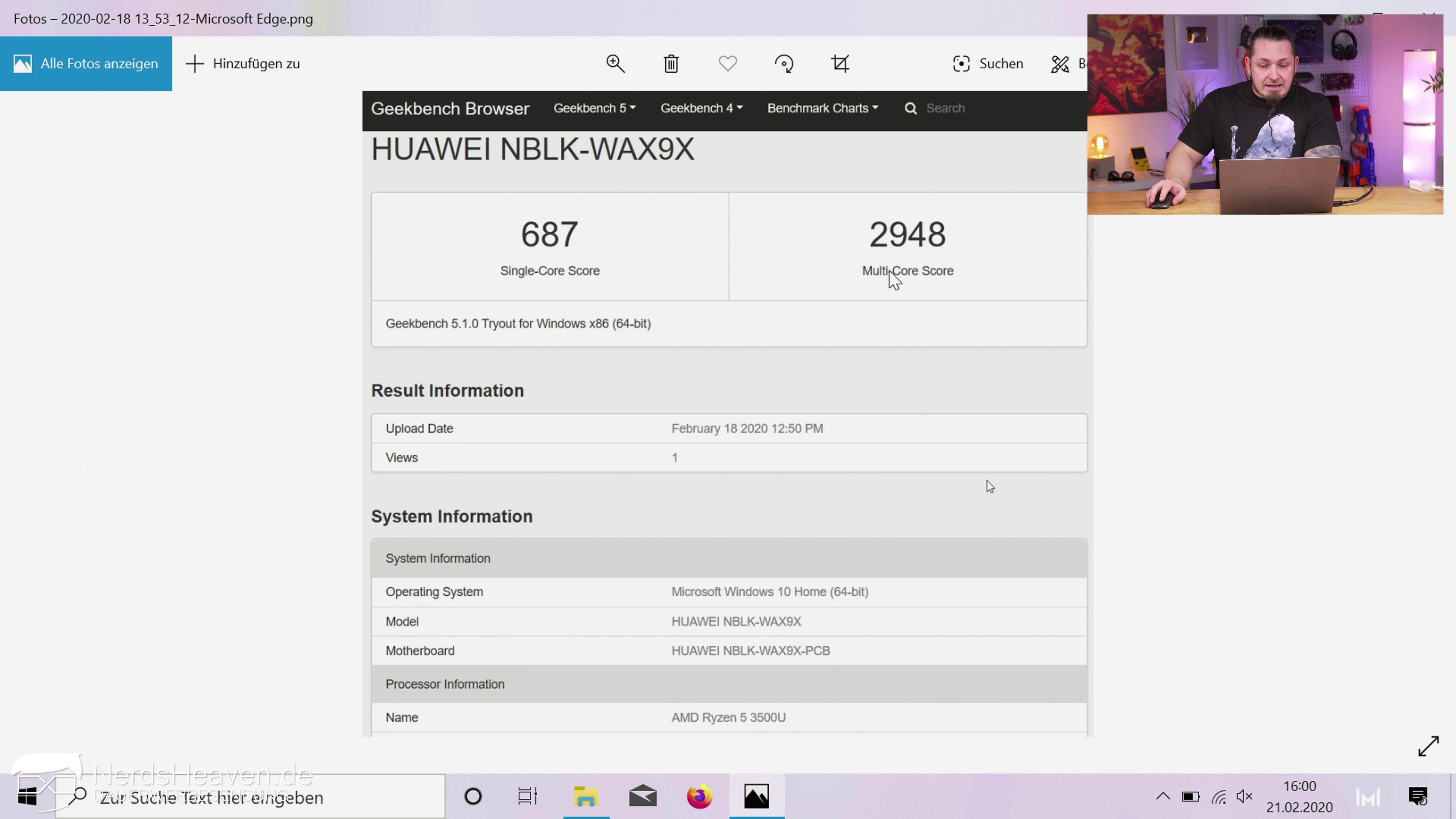This screenshot has width=1456, height=819.
Task: Click AMD Ryzen 5 3500U value
Action: coord(728,717)
